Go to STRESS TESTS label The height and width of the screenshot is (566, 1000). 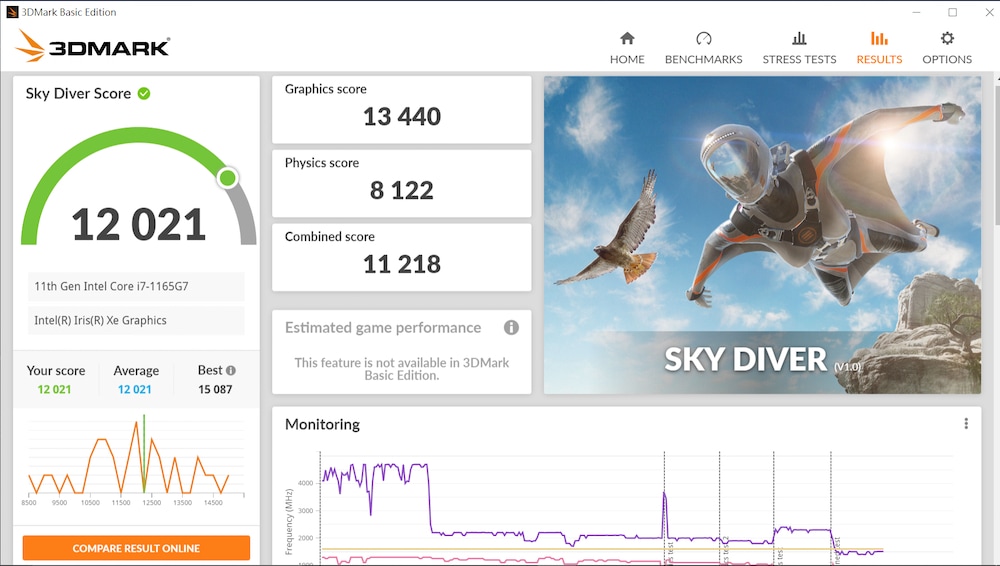[x=799, y=59]
